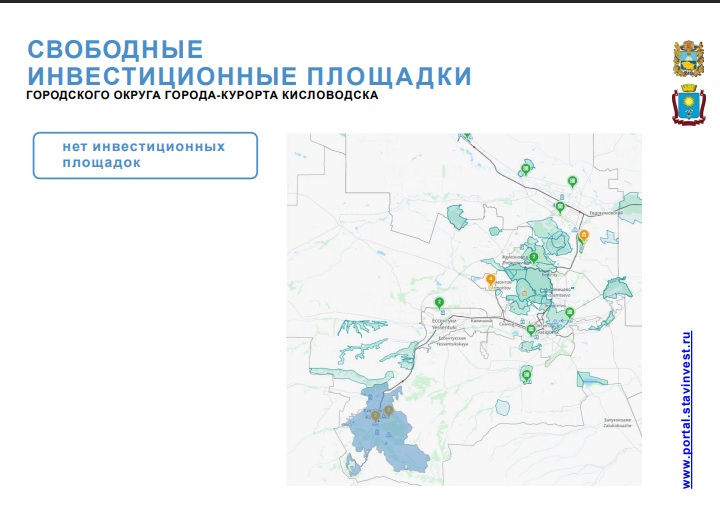Screen dimensions: 720x517
Task: Select right brown marker in Kislovodsk area
Action: click(388, 410)
